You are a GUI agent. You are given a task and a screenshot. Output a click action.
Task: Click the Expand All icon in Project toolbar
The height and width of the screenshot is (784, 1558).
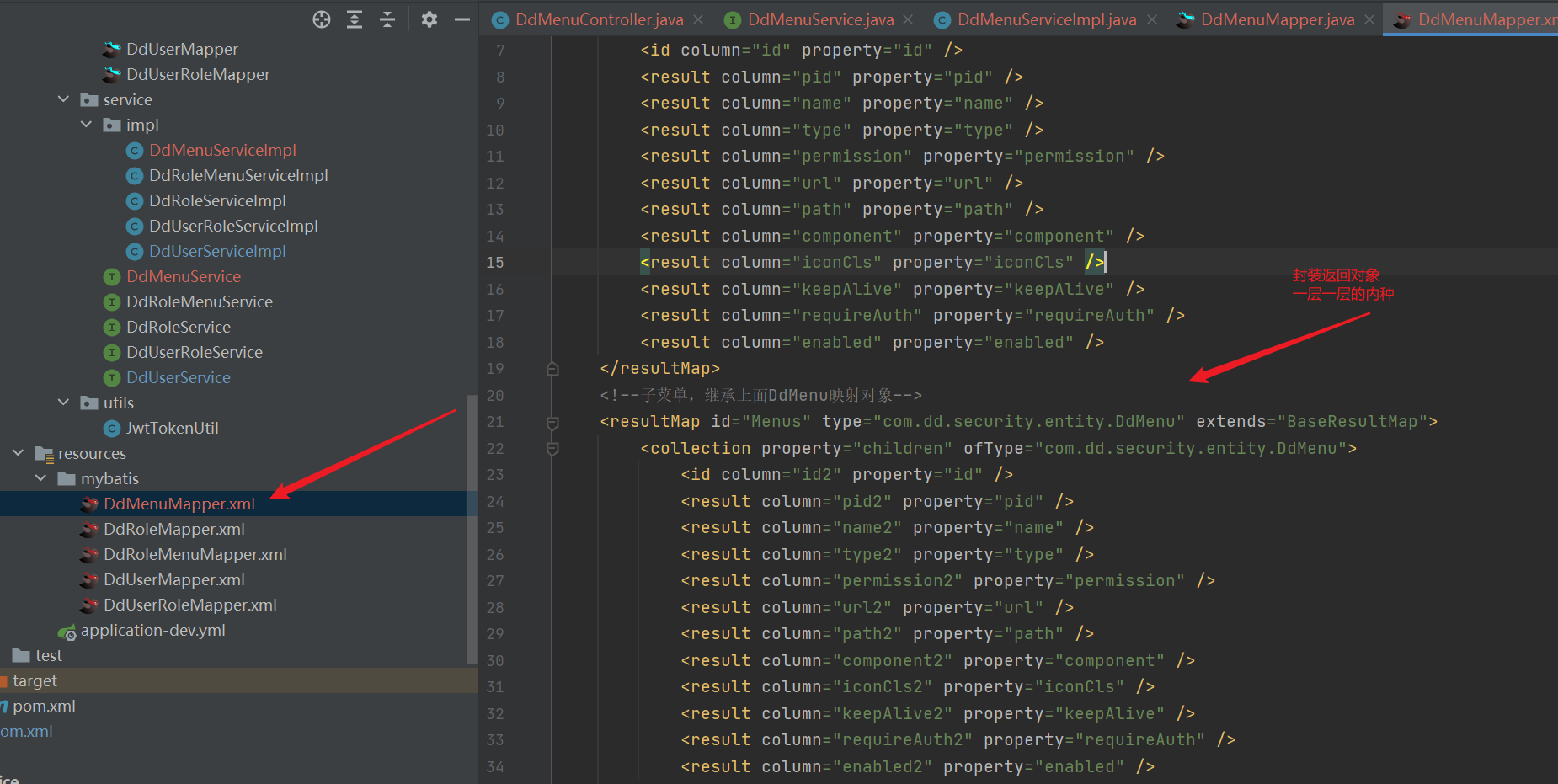coord(354,19)
